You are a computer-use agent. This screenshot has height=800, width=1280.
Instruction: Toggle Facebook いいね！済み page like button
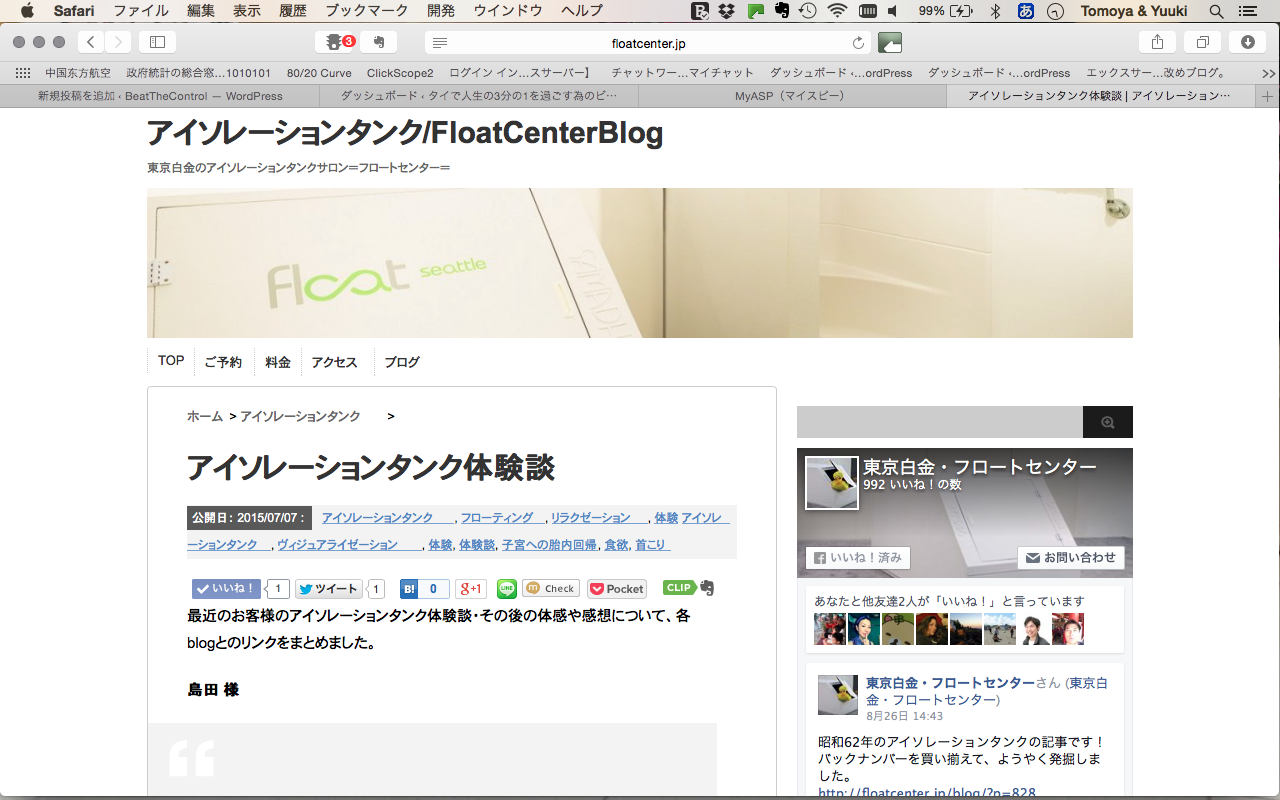(x=858, y=558)
